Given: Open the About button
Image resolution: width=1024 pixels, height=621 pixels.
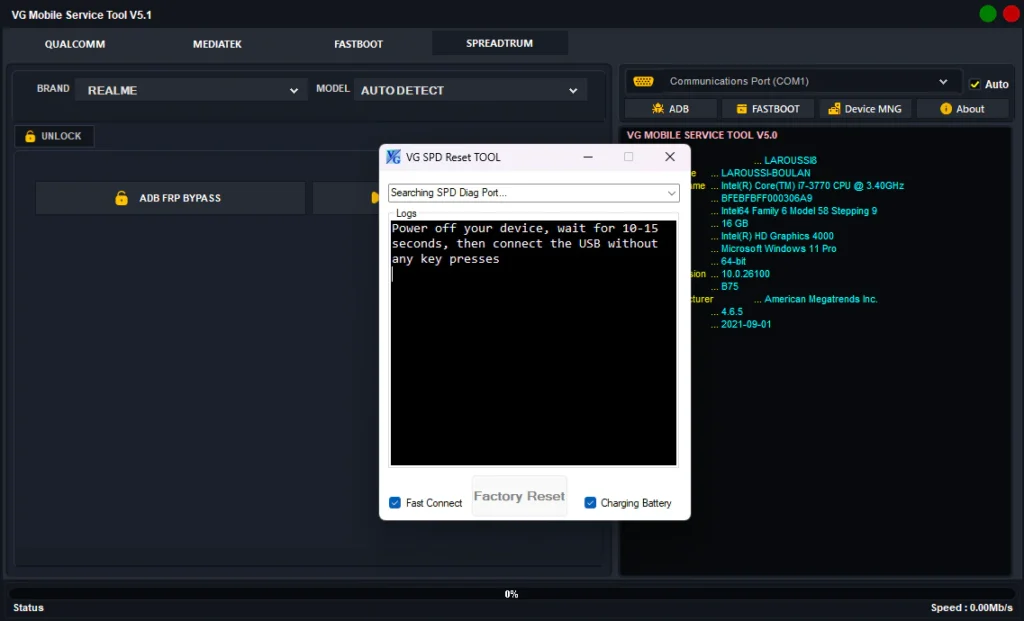Looking at the screenshot, I should pyautogui.click(x=963, y=109).
